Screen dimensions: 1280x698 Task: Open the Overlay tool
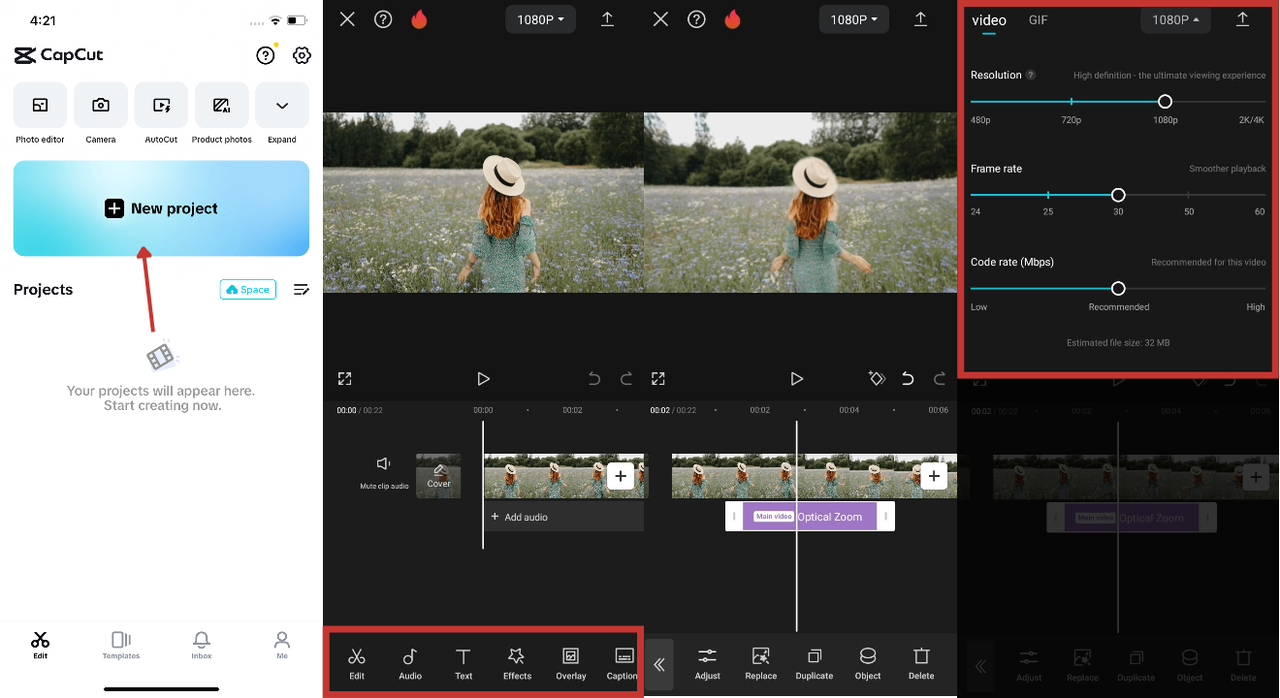571,663
